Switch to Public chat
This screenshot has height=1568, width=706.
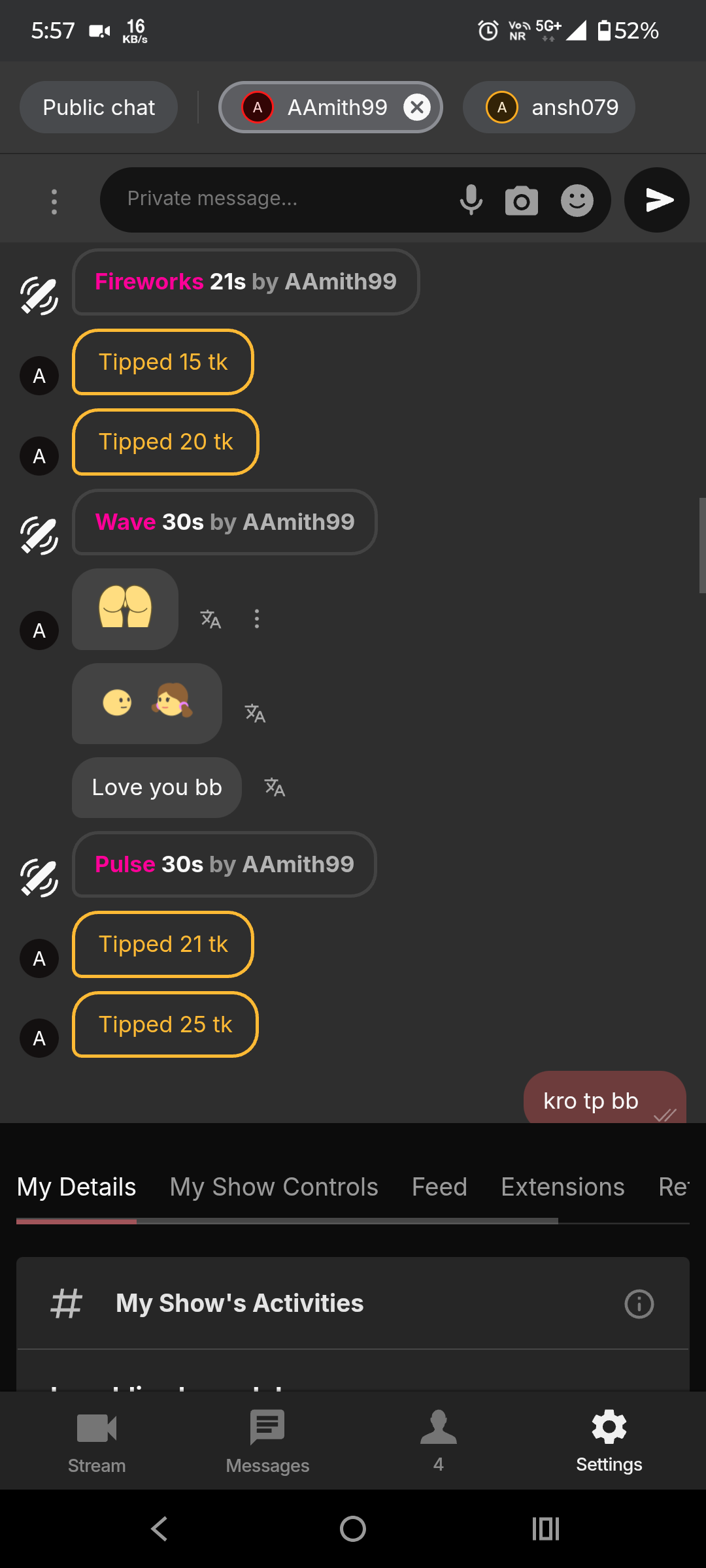99,107
